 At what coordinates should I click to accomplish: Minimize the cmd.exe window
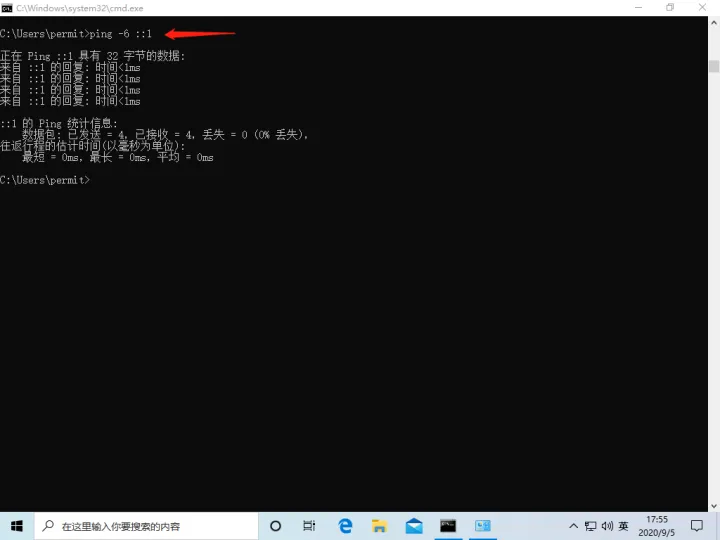pos(638,8)
